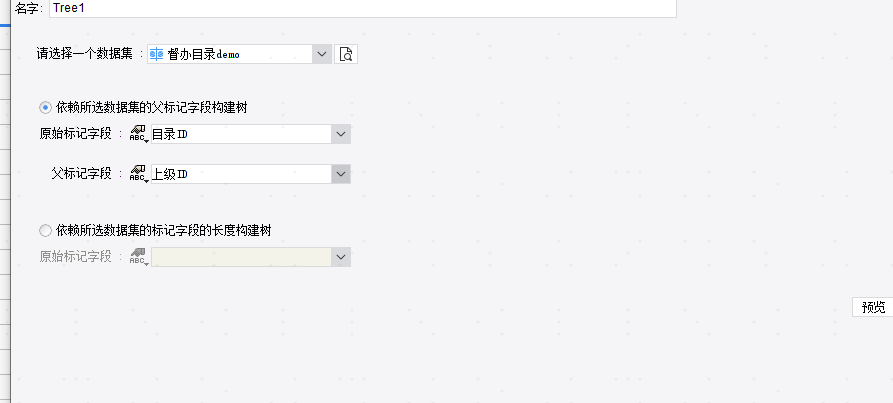Click the dataset preview magnifier icon

346,54
